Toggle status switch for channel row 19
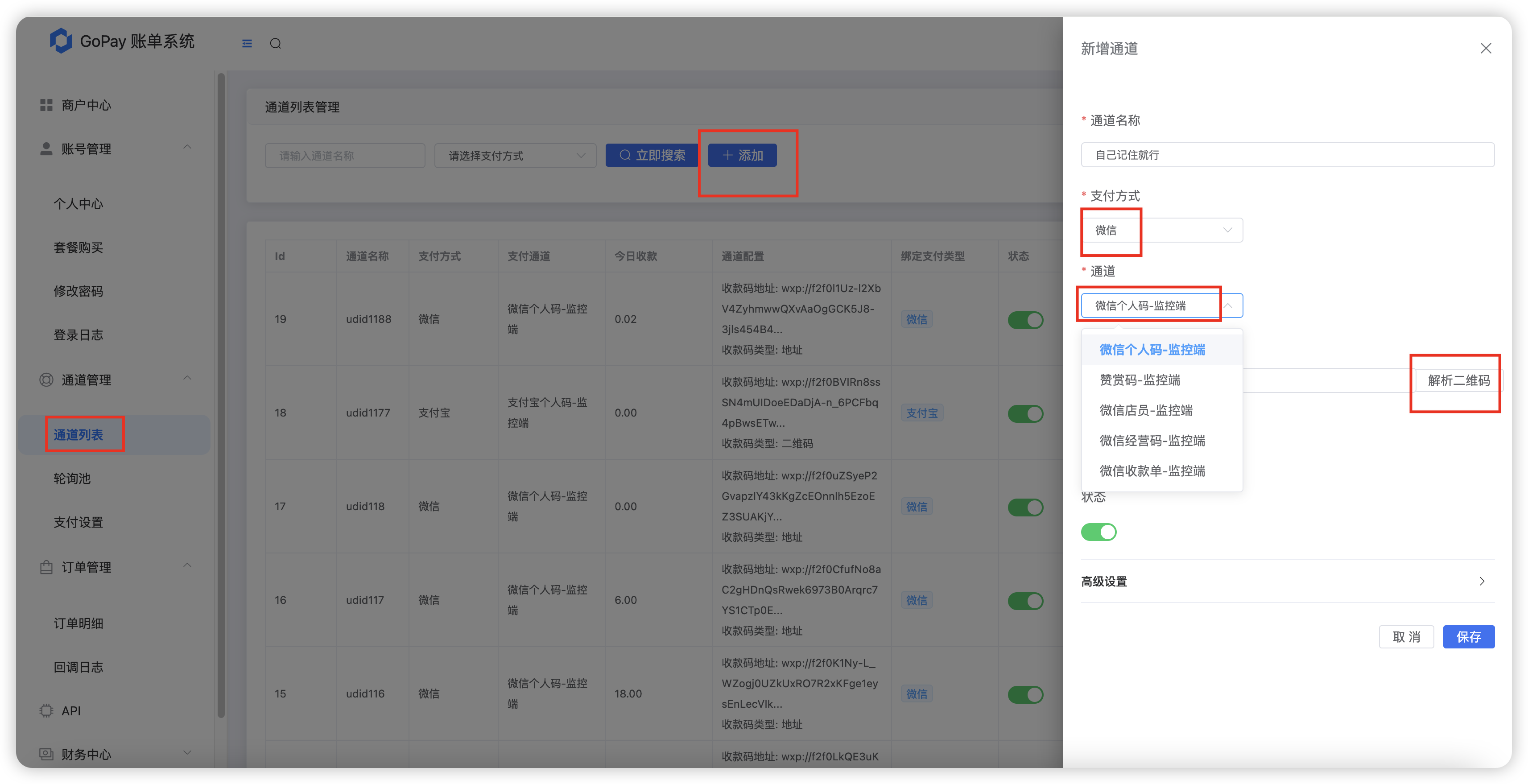The height and width of the screenshot is (784, 1528). [1025, 320]
